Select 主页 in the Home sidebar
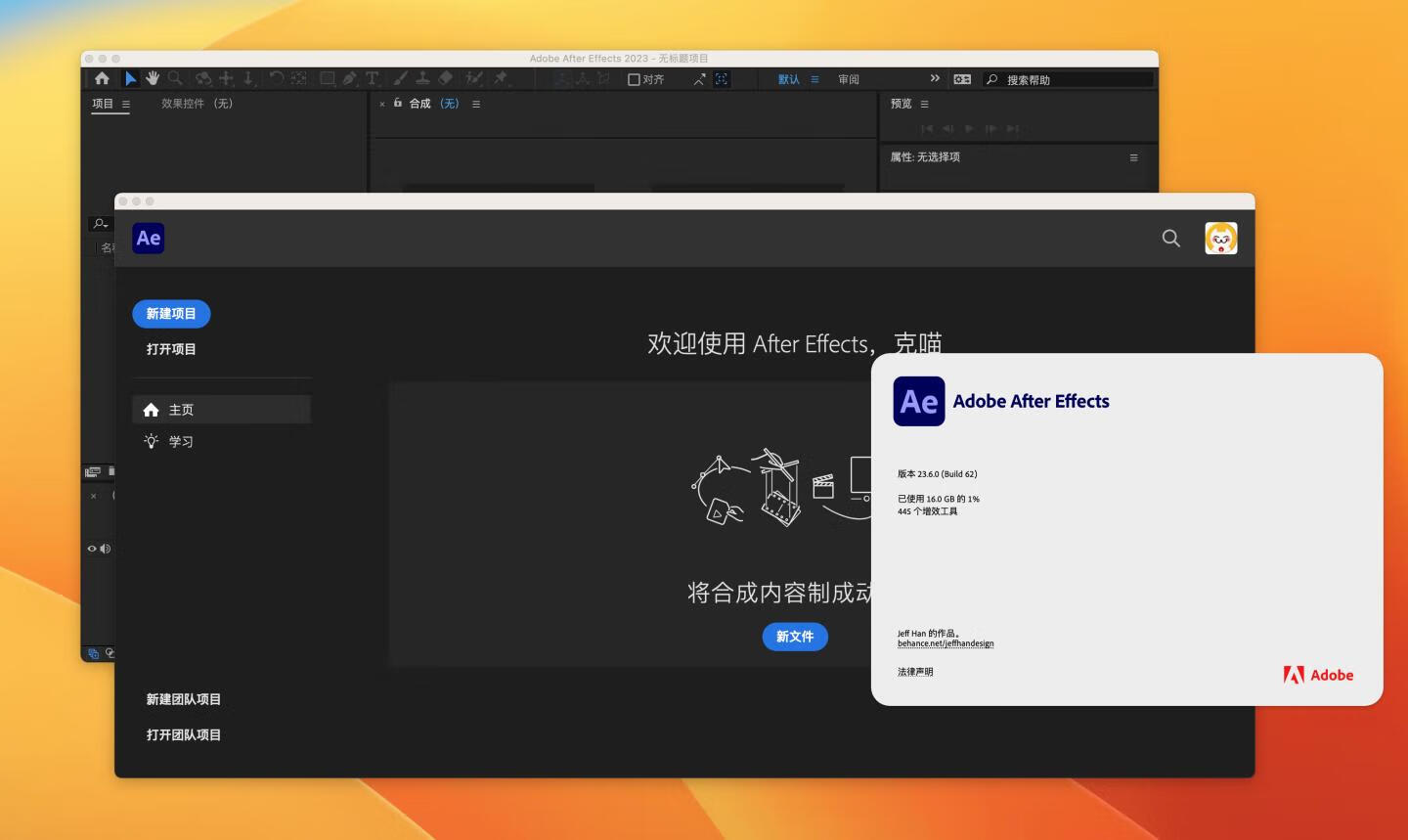This screenshot has width=1408, height=840. coord(221,410)
